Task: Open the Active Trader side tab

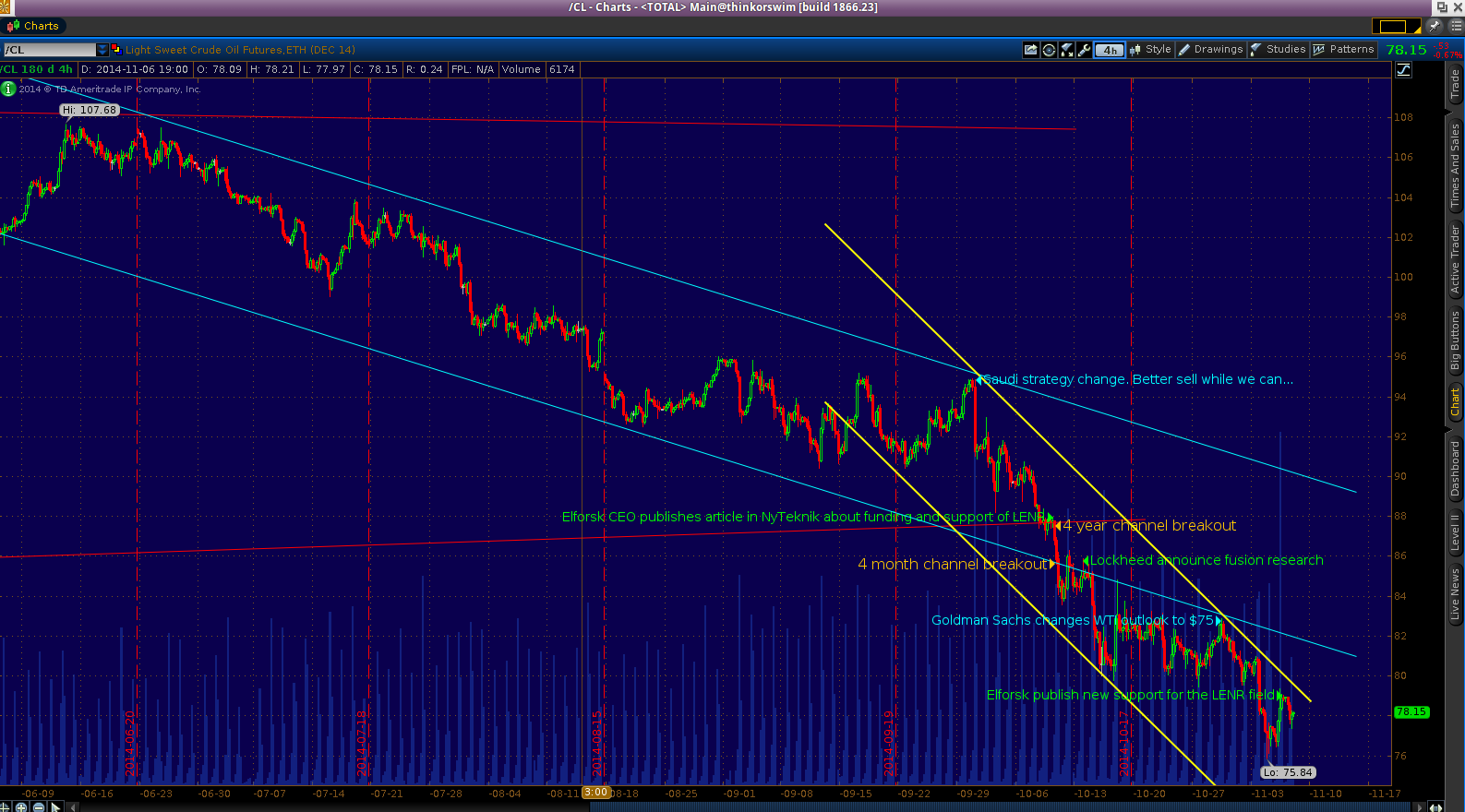Action: pos(1456,260)
